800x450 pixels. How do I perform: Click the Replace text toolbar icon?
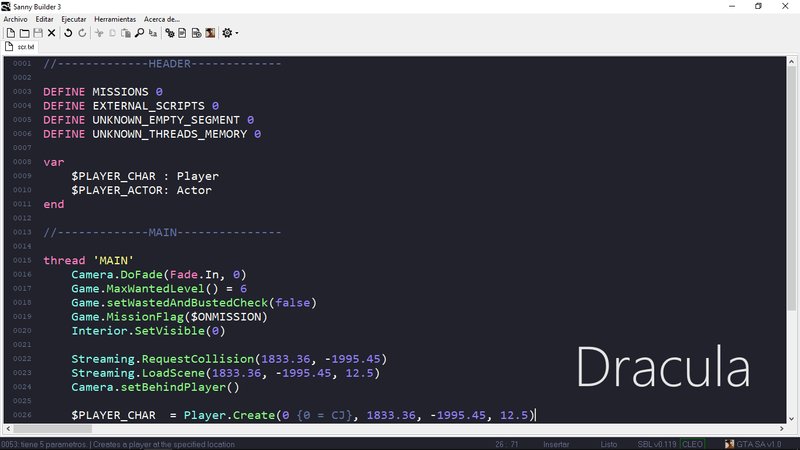152,33
